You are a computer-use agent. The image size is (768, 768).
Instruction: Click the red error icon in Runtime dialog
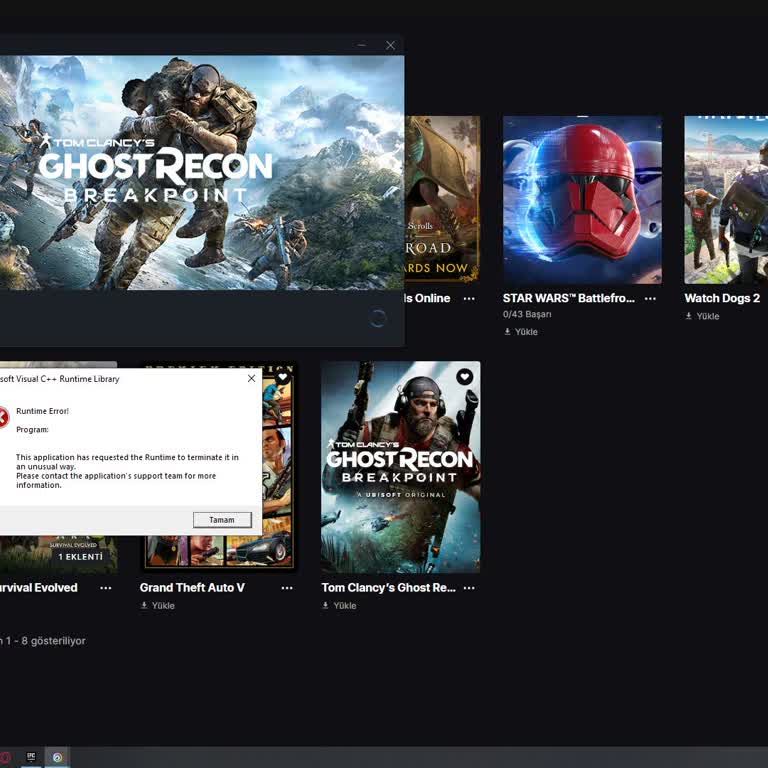point(3,418)
